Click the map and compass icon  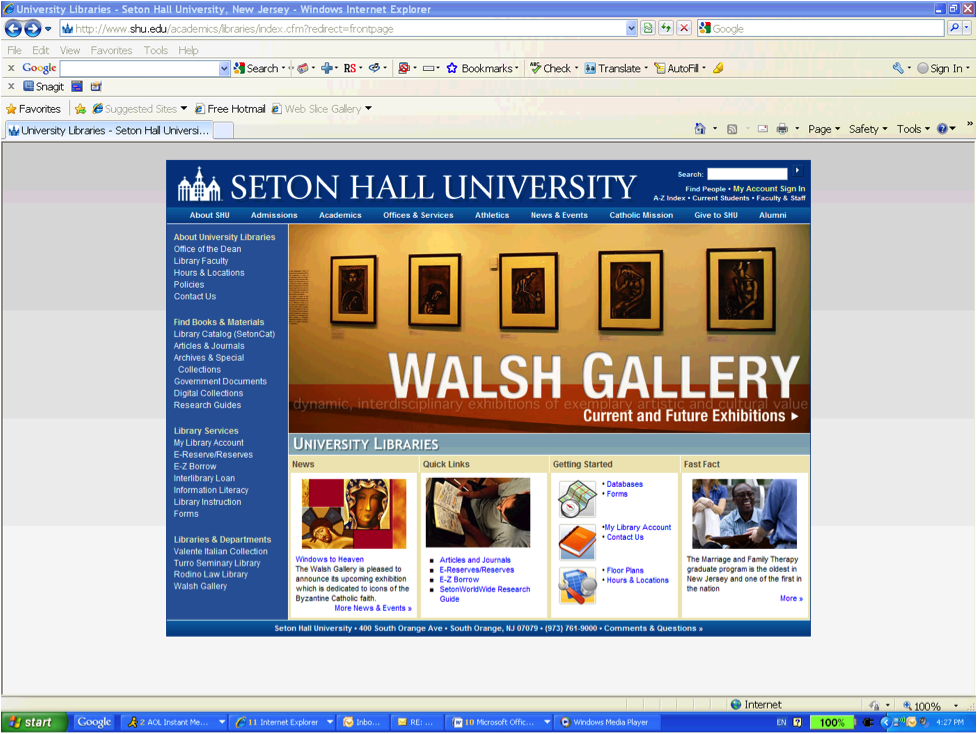(x=577, y=498)
